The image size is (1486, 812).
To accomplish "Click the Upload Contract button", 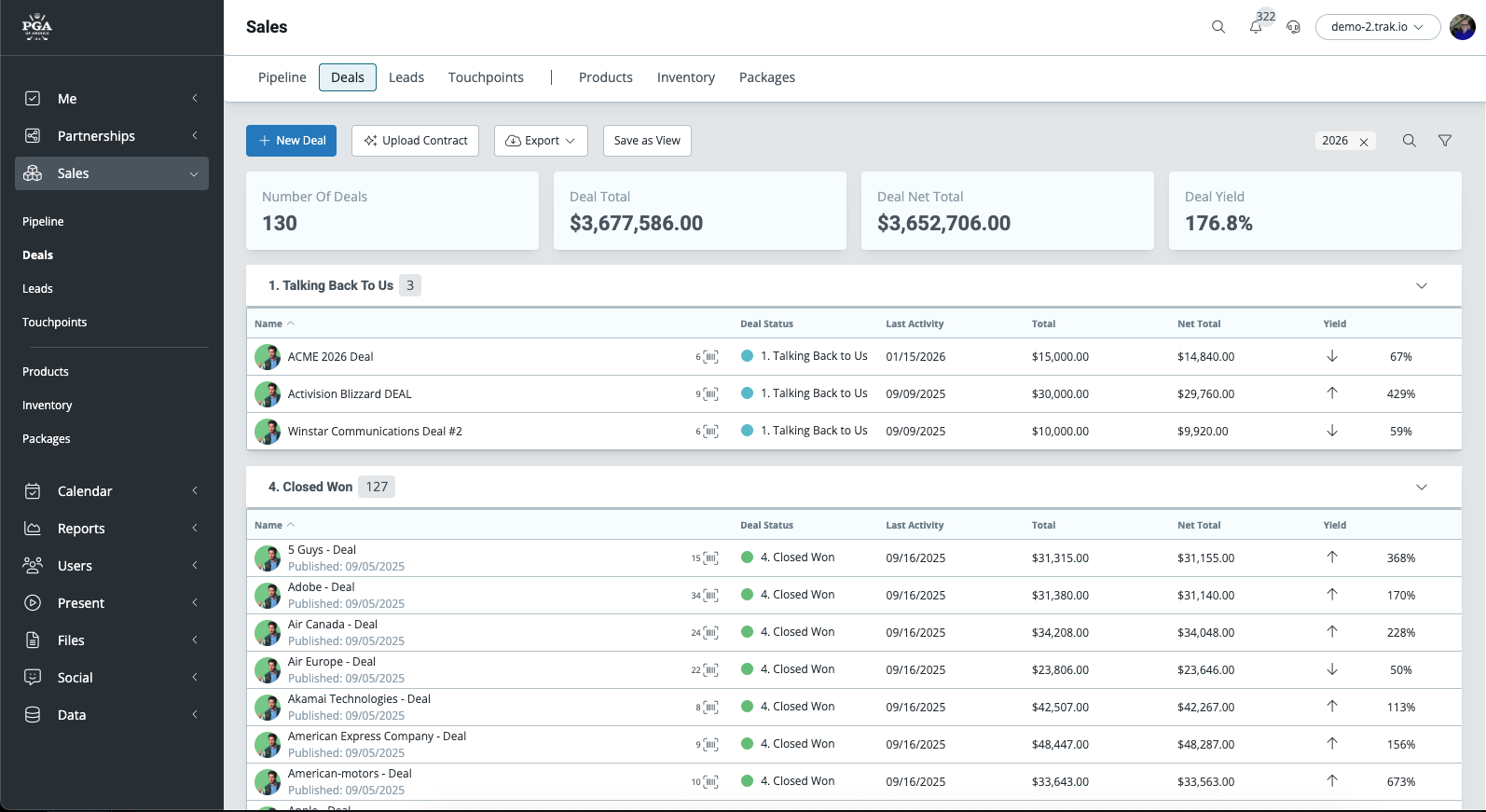I will (415, 141).
